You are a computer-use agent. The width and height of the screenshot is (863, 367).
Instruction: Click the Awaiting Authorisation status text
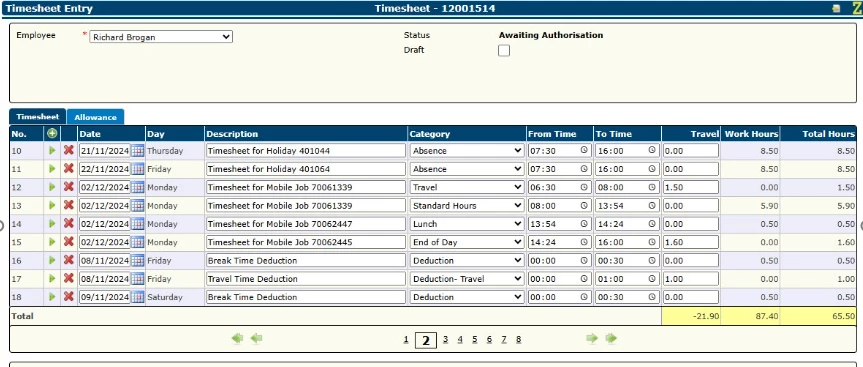tap(551, 35)
